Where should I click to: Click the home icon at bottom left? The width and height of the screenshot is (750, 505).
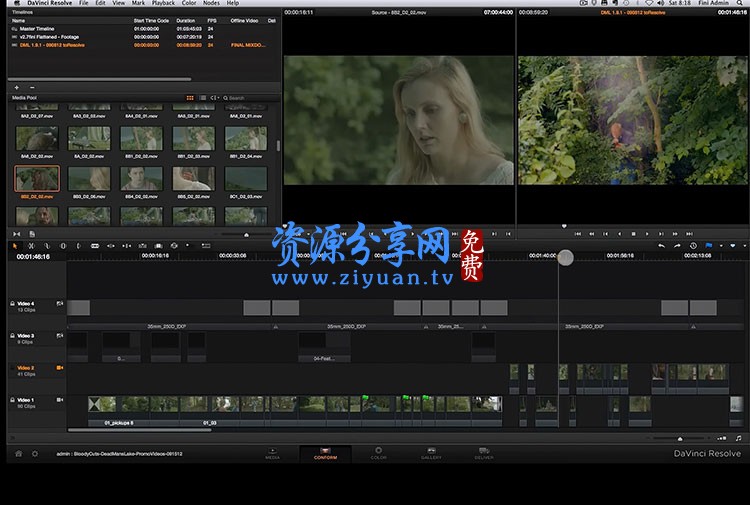click(x=19, y=453)
